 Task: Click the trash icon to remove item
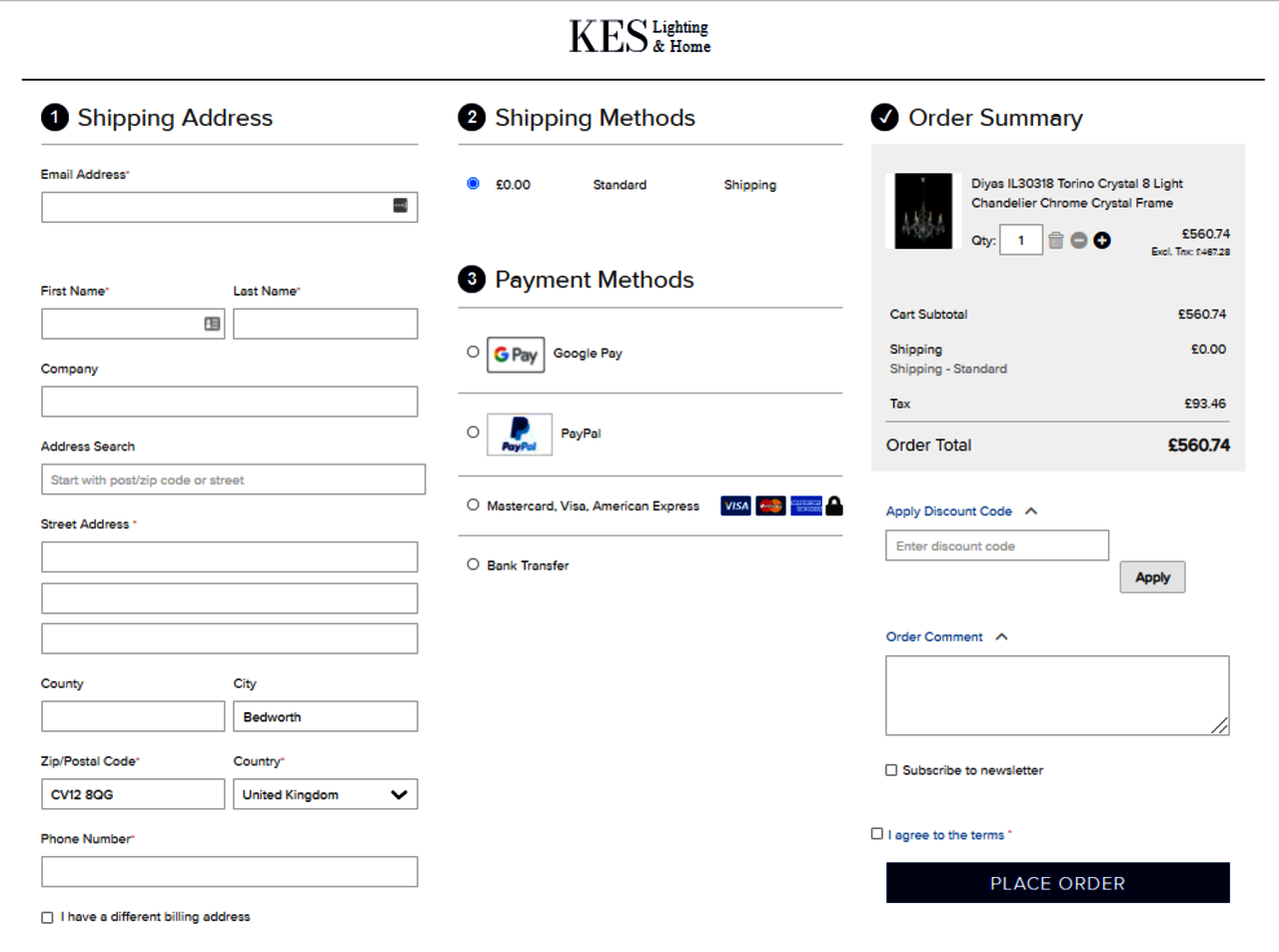[1055, 241]
